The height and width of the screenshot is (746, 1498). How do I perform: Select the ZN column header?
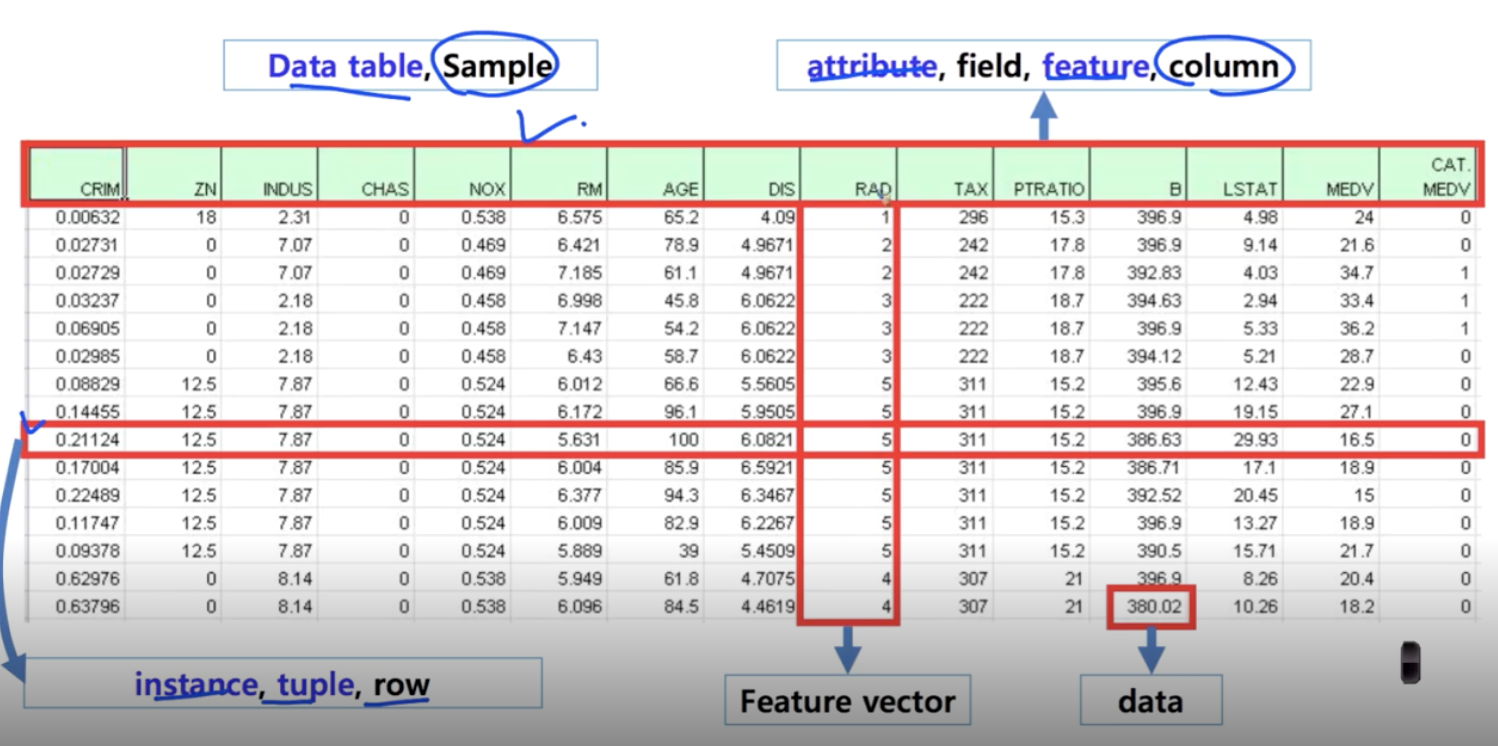174,175
